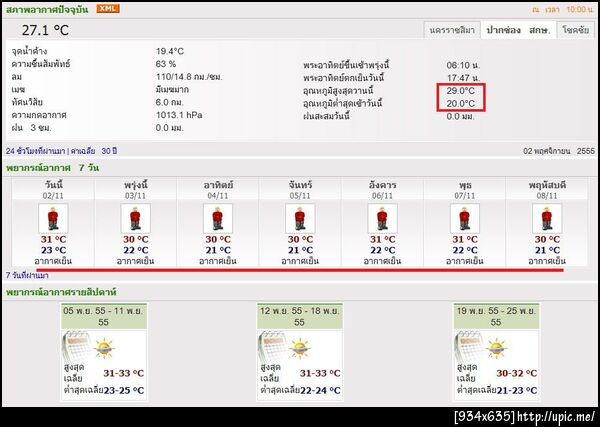Click the อังคาร 06/11 column header
This screenshot has height=427, width=600.
(382, 190)
